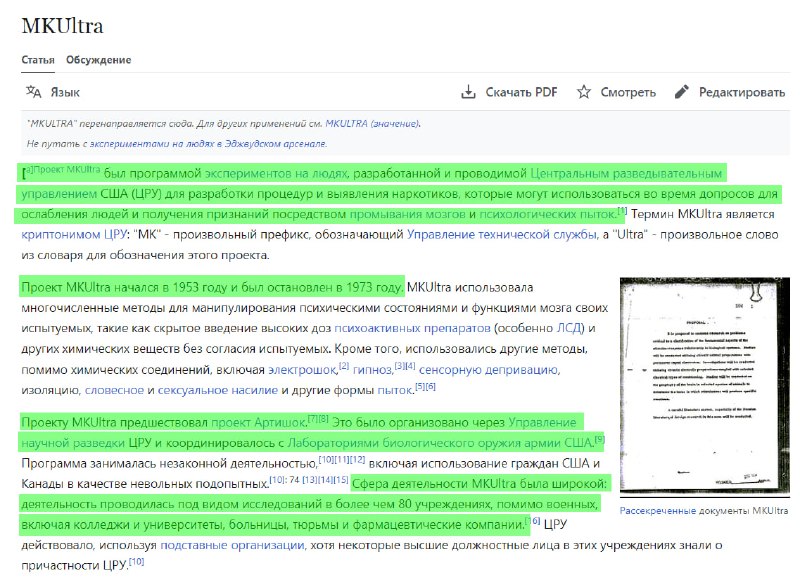Open the электрошок link
This screenshot has height=585, width=800.
pyautogui.click(x=303, y=370)
